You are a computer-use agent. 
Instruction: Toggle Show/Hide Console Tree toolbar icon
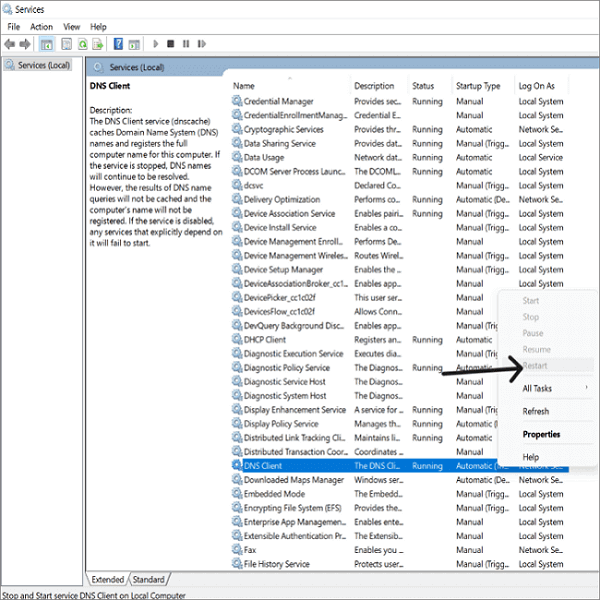pyautogui.click(x=47, y=44)
